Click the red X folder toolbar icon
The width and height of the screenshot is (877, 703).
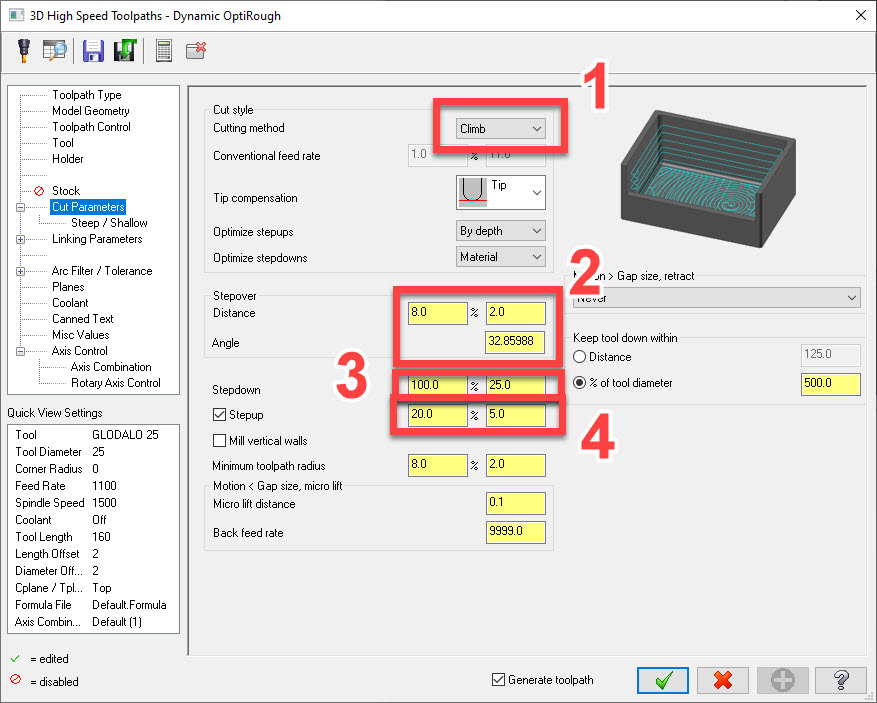[x=196, y=51]
